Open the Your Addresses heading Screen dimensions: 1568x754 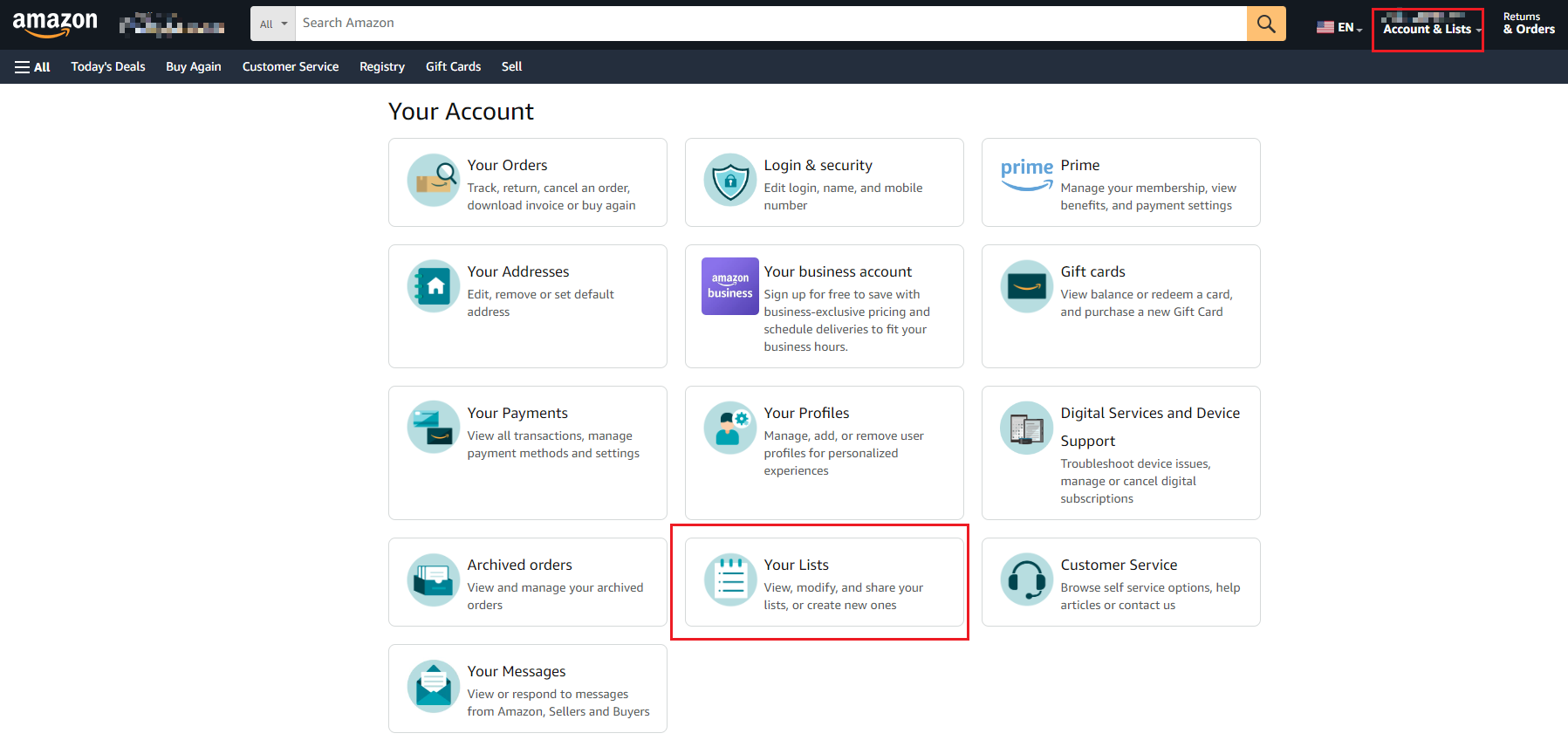(518, 271)
